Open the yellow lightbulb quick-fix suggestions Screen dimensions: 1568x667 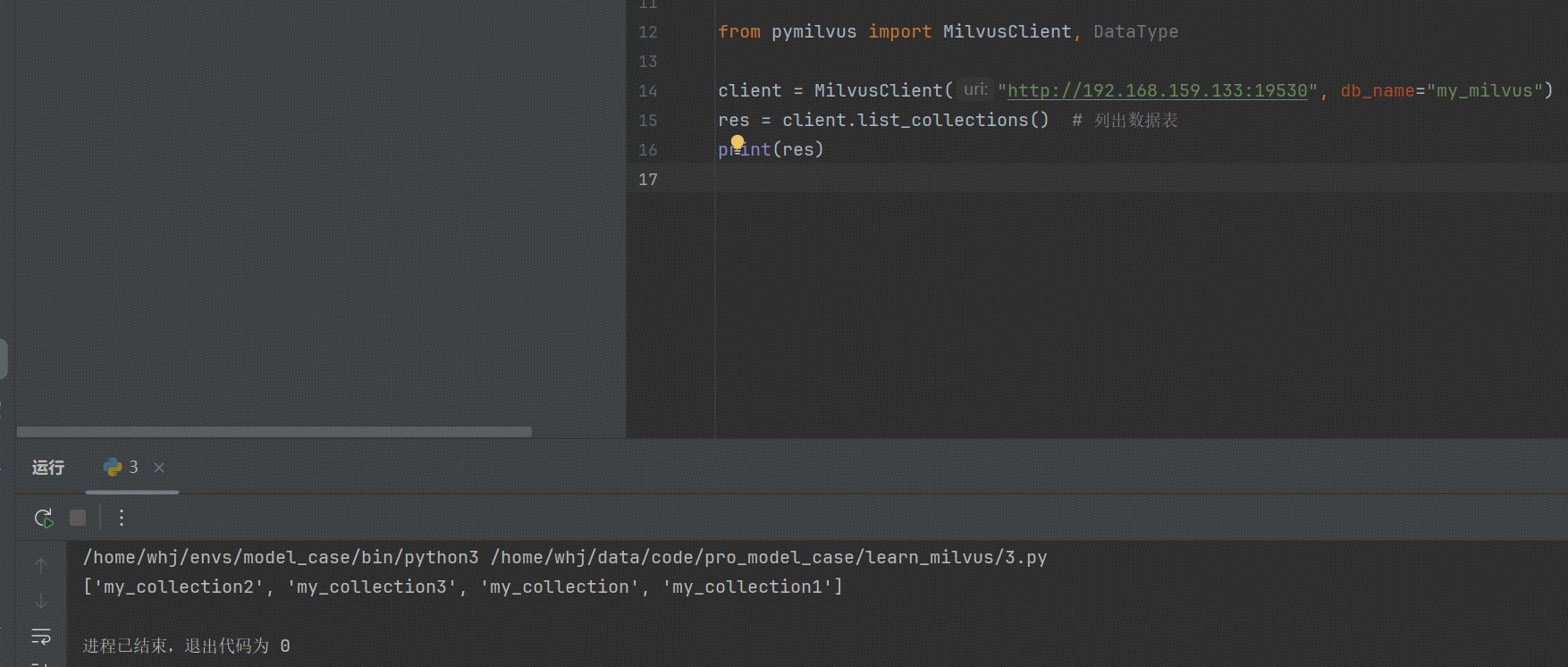[738, 142]
